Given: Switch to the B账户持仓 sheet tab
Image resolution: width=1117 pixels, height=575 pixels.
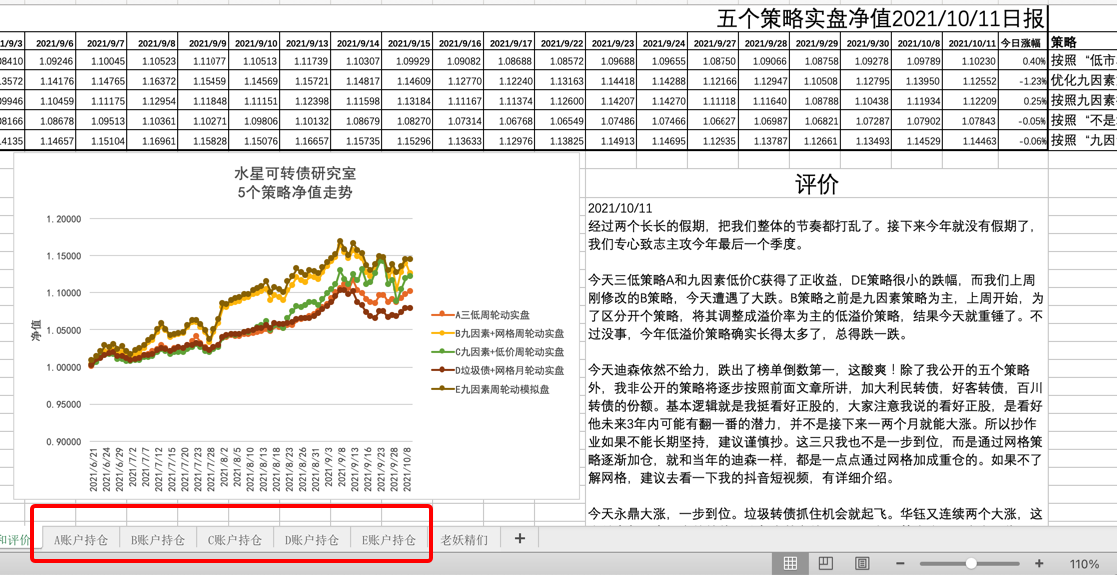Looking at the screenshot, I should [x=158, y=540].
